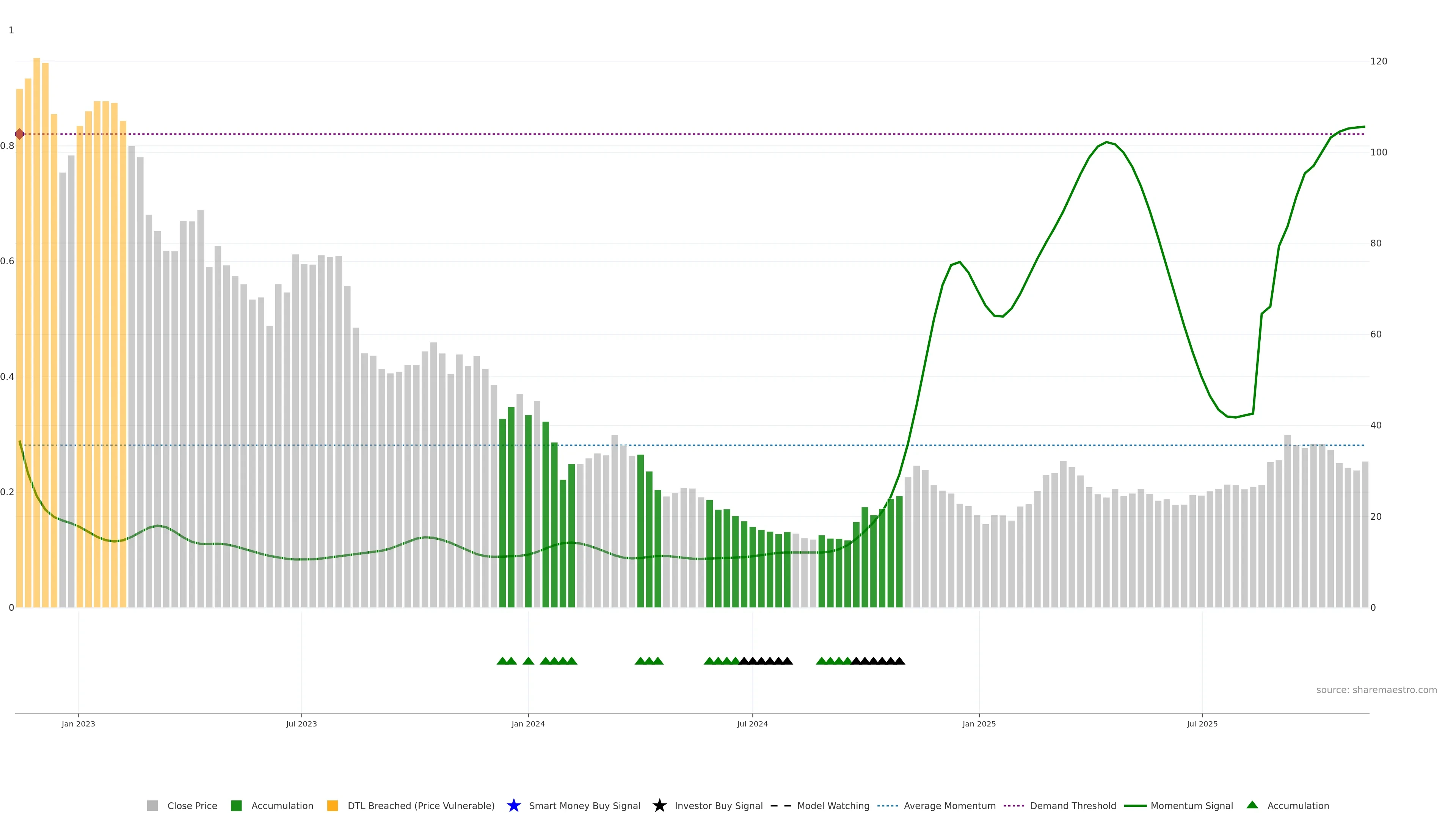Click the orange DTL Breached legend square
Viewport: 1456px width, 819px height.
pos(333,806)
